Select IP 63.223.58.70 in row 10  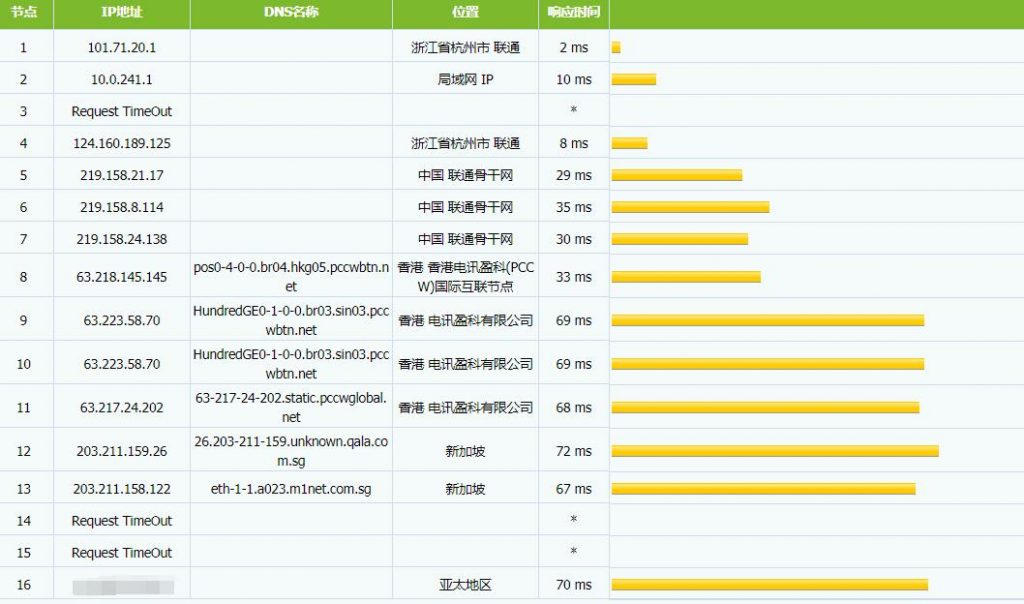[121, 364]
